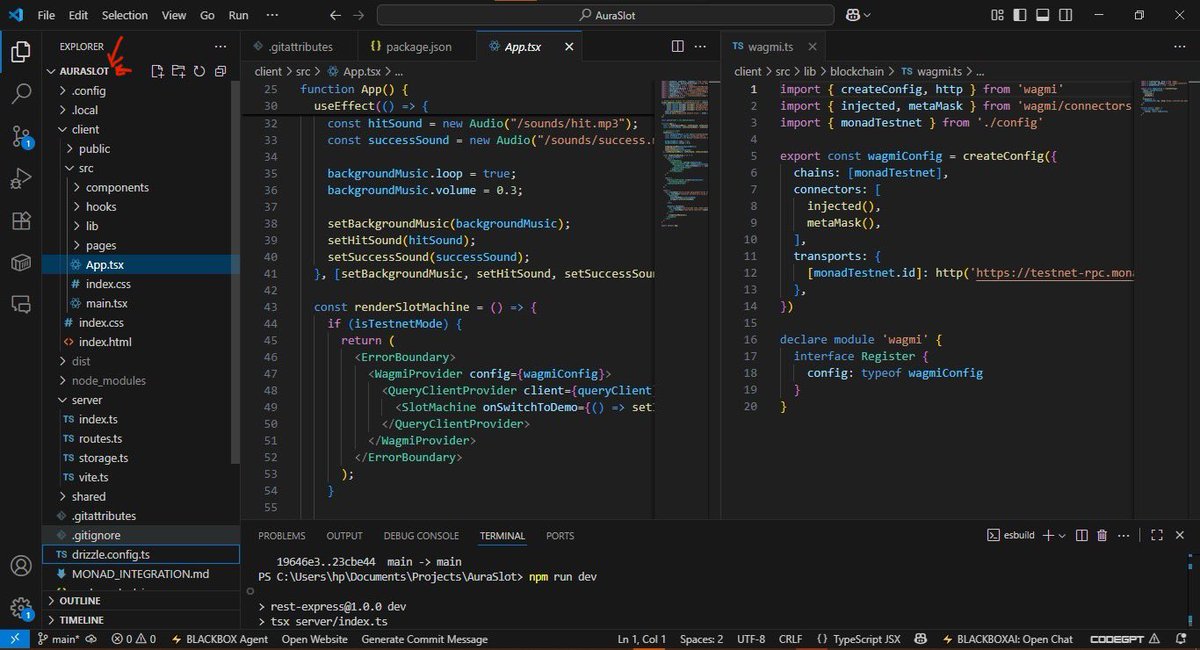Image resolution: width=1200 pixels, height=650 pixels.
Task: Collapse all folders in Explorer
Action: (221, 71)
